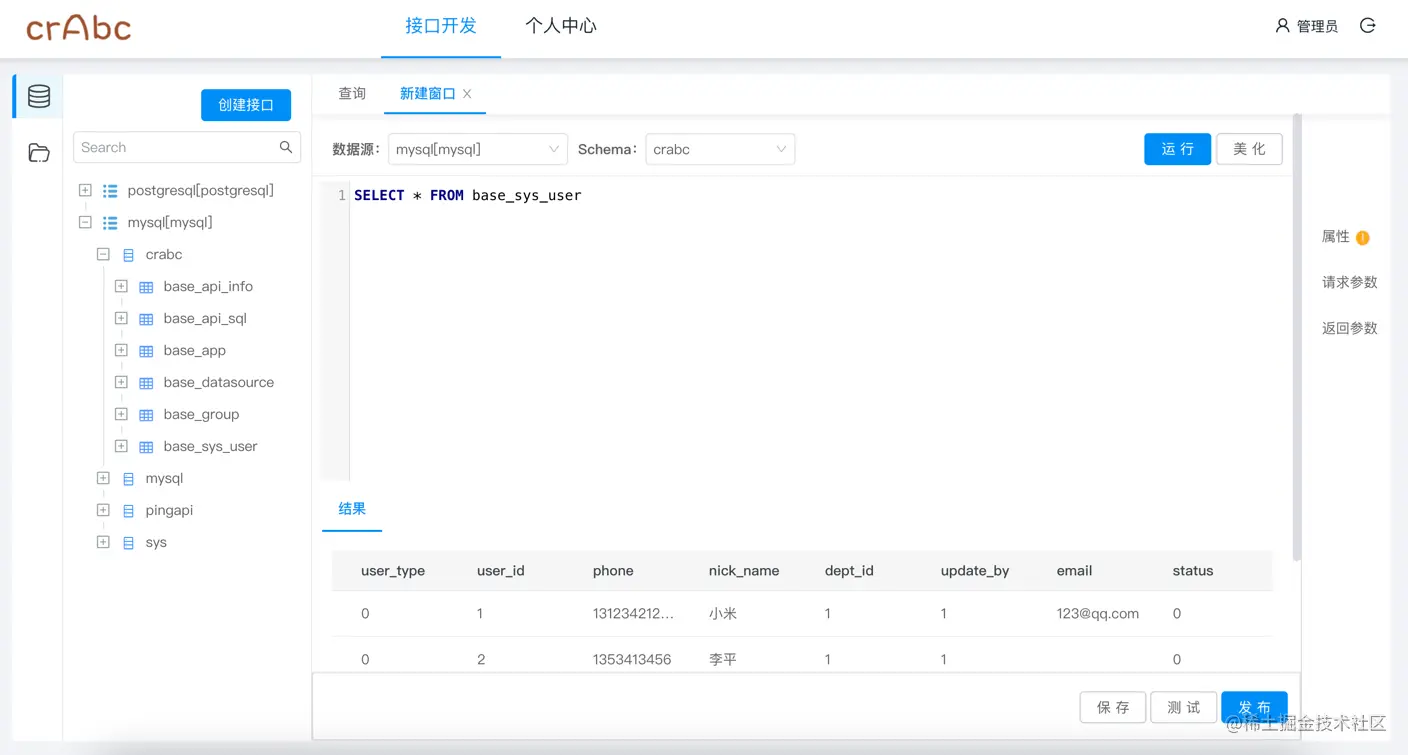Click the base_sys_user table icon
Screen dimensions: 1408x755
tap(146, 447)
